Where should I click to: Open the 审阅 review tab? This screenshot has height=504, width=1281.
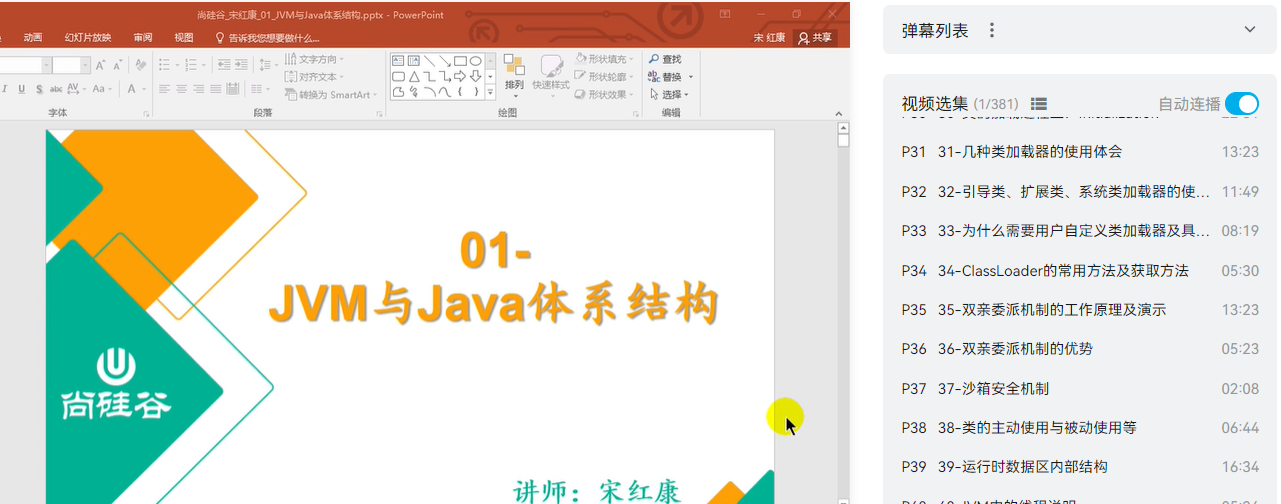[x=143, y=38]
